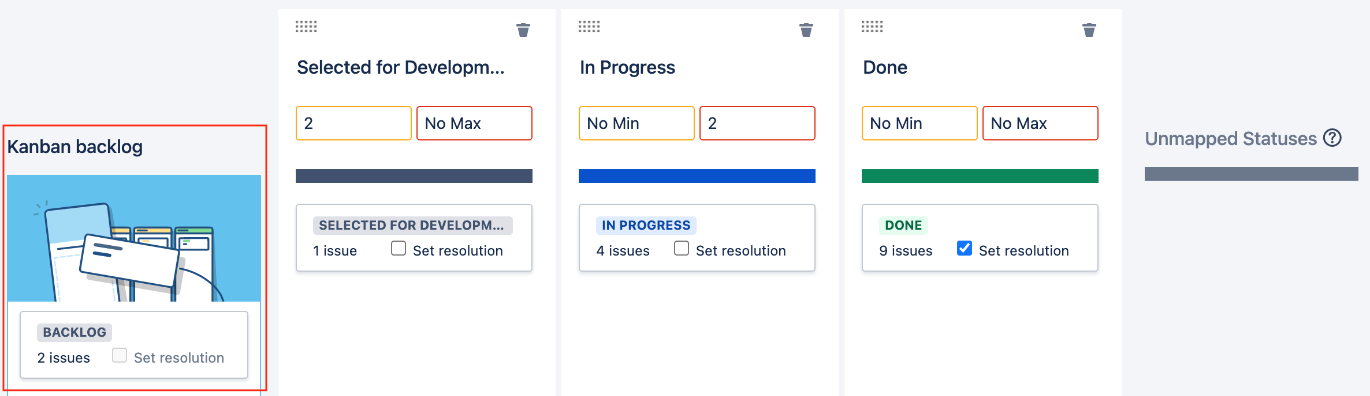Click drag handle above In Progress title
The height and width of the screenshot is (396, 1370).
tap(589, 26)
